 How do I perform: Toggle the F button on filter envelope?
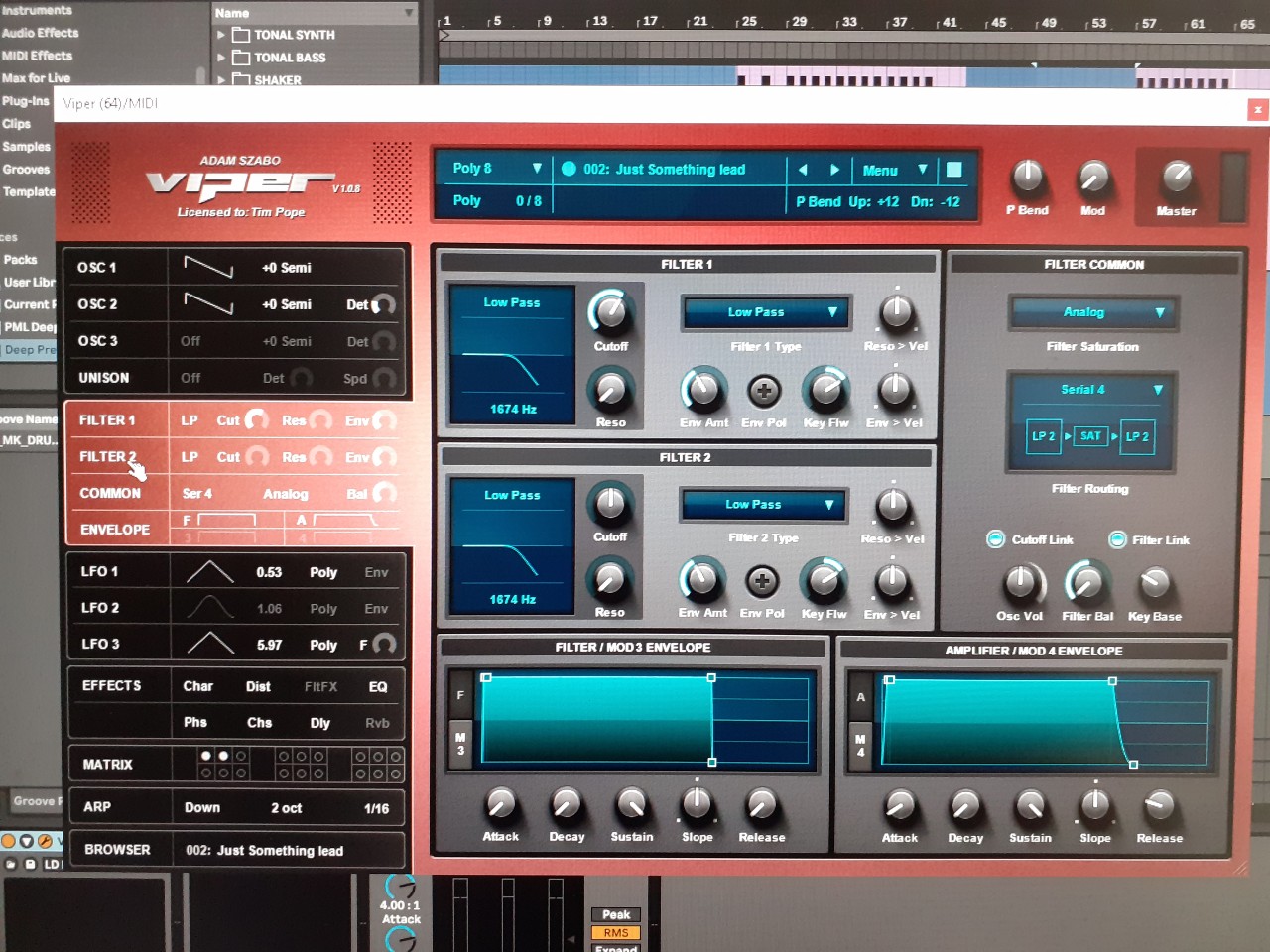pos(460,696)
